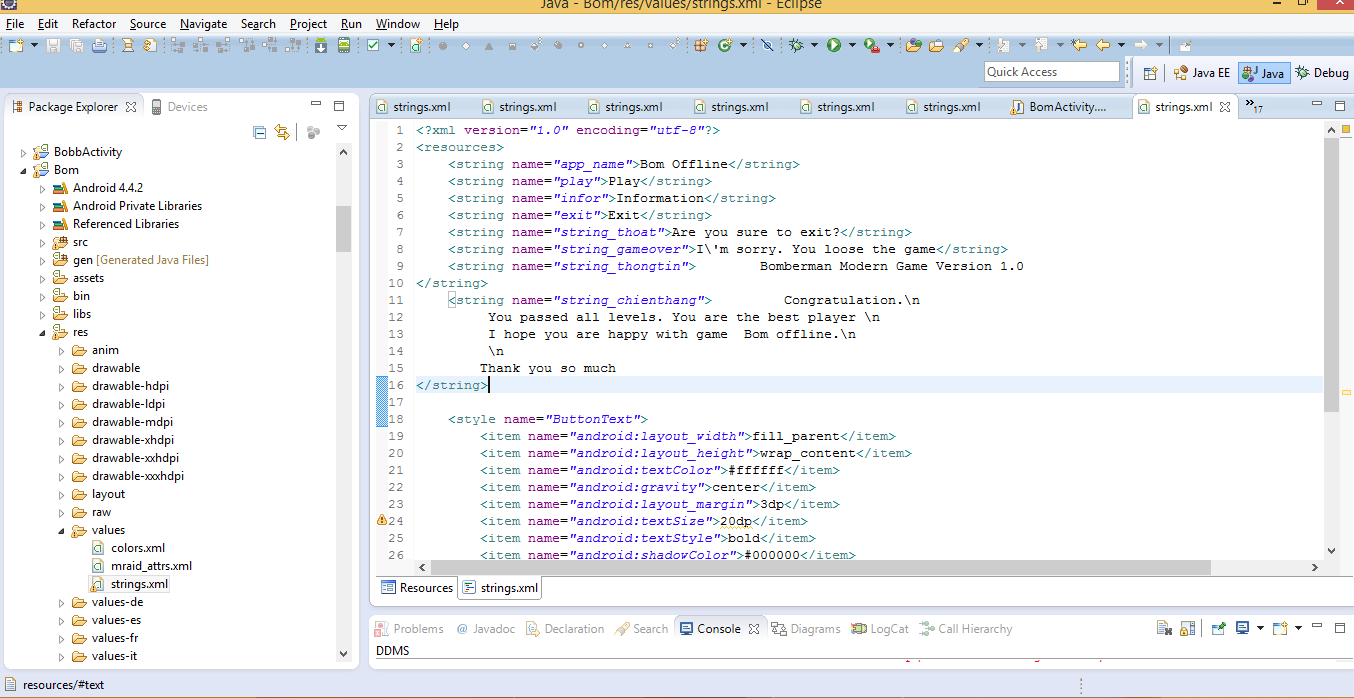The width and height of the screenshot is (1354, 698).
Task: Select the Java perspective button
Action: [x=1263, y=72]
